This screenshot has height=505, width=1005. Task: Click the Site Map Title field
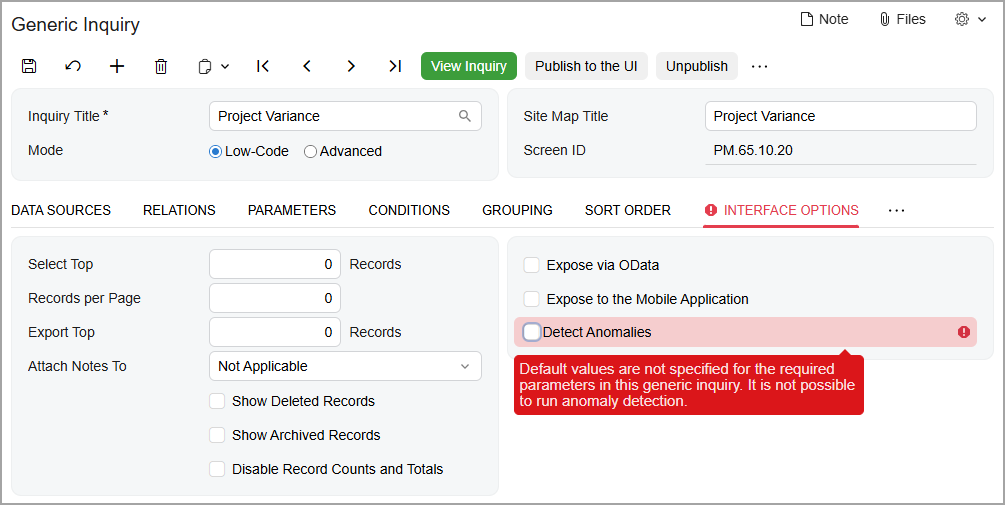tap(840, 116)
